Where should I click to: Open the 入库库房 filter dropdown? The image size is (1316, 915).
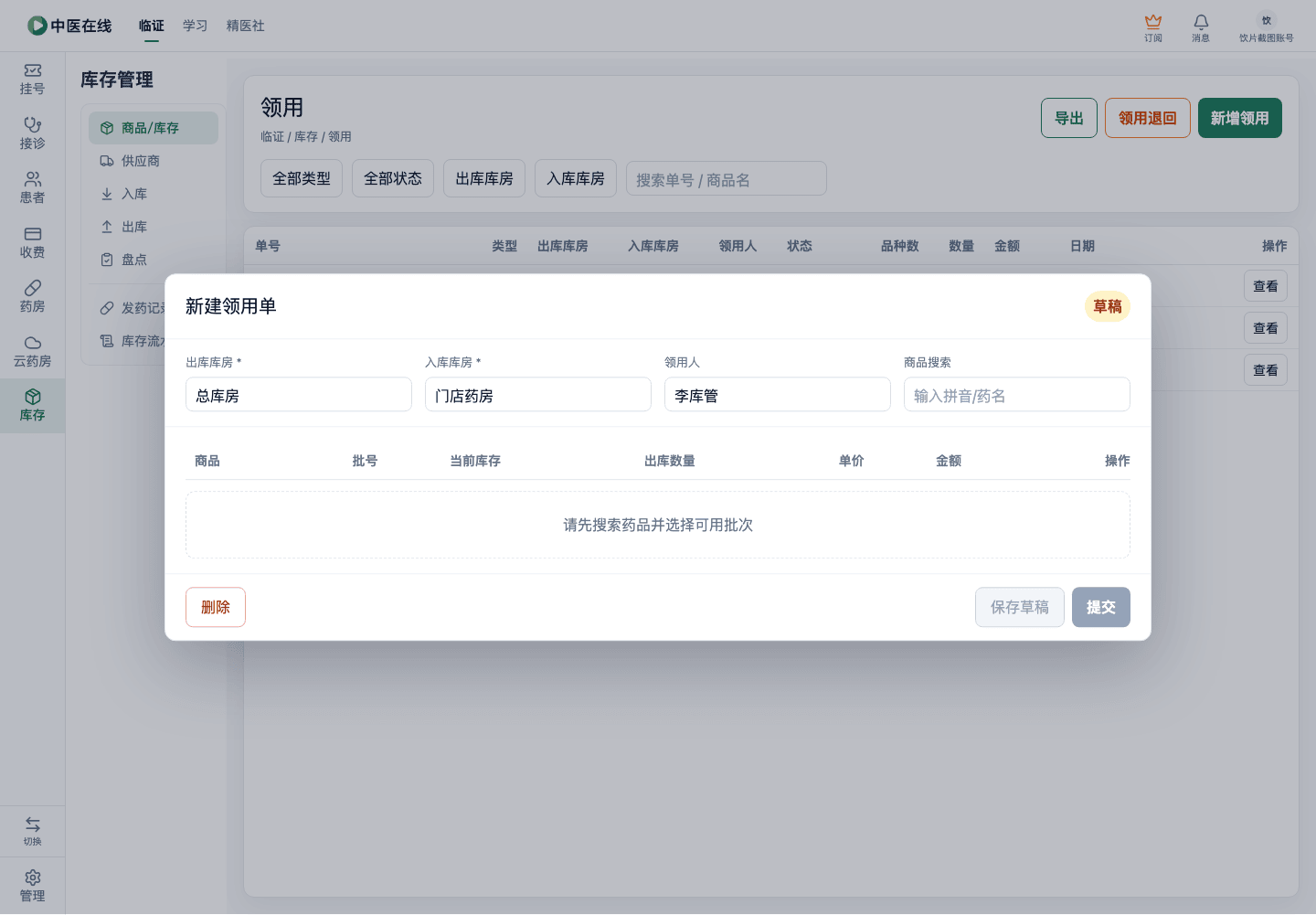coord(576,178)
